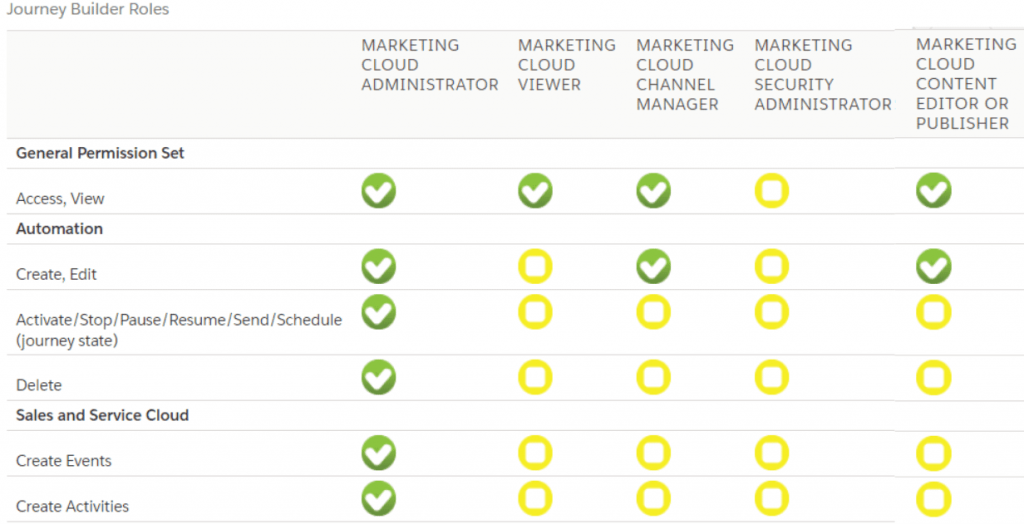1024x524 pixels.
Task: Click Administrator's green check for Delete
Action: coord(379,377)
